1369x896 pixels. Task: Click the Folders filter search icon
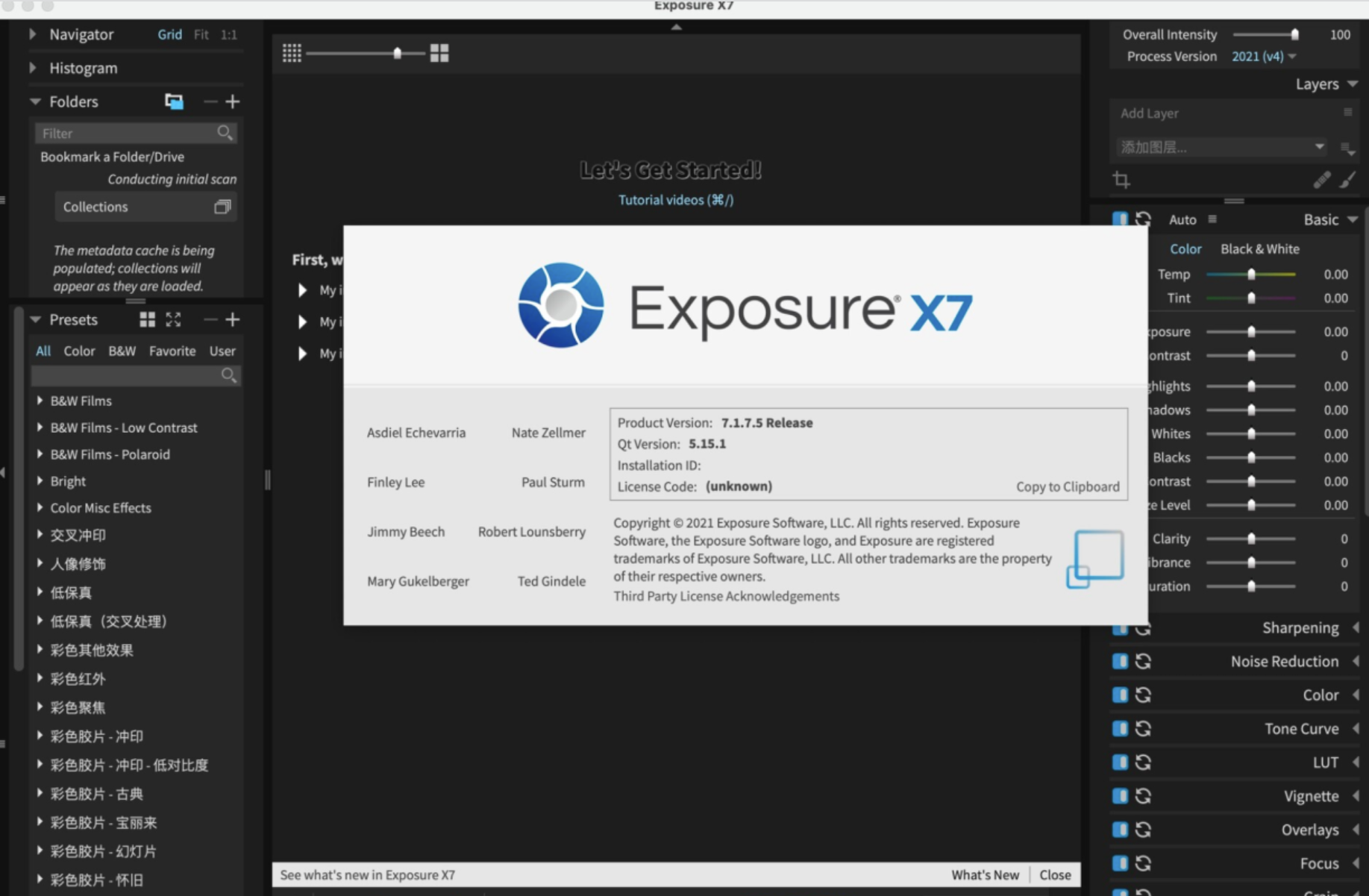[225, 133]
